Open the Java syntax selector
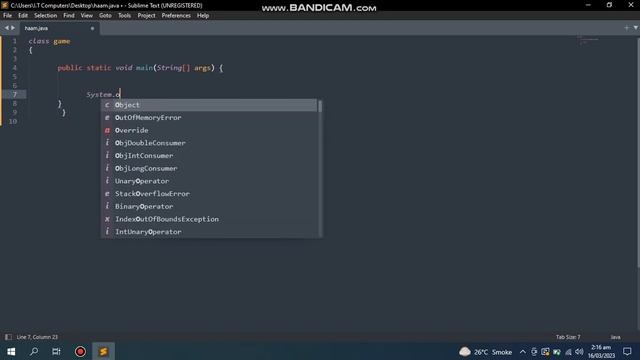Viewport: 640px width, 360px height. tap(615, 337)
